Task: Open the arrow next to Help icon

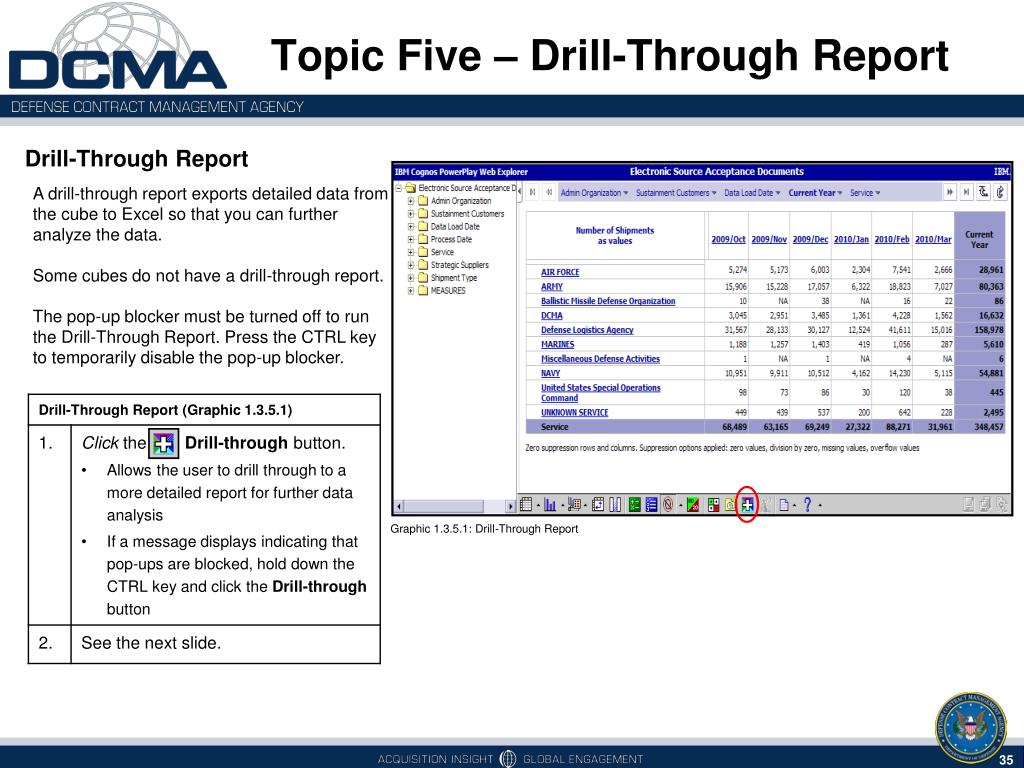Action: (820, 505)
